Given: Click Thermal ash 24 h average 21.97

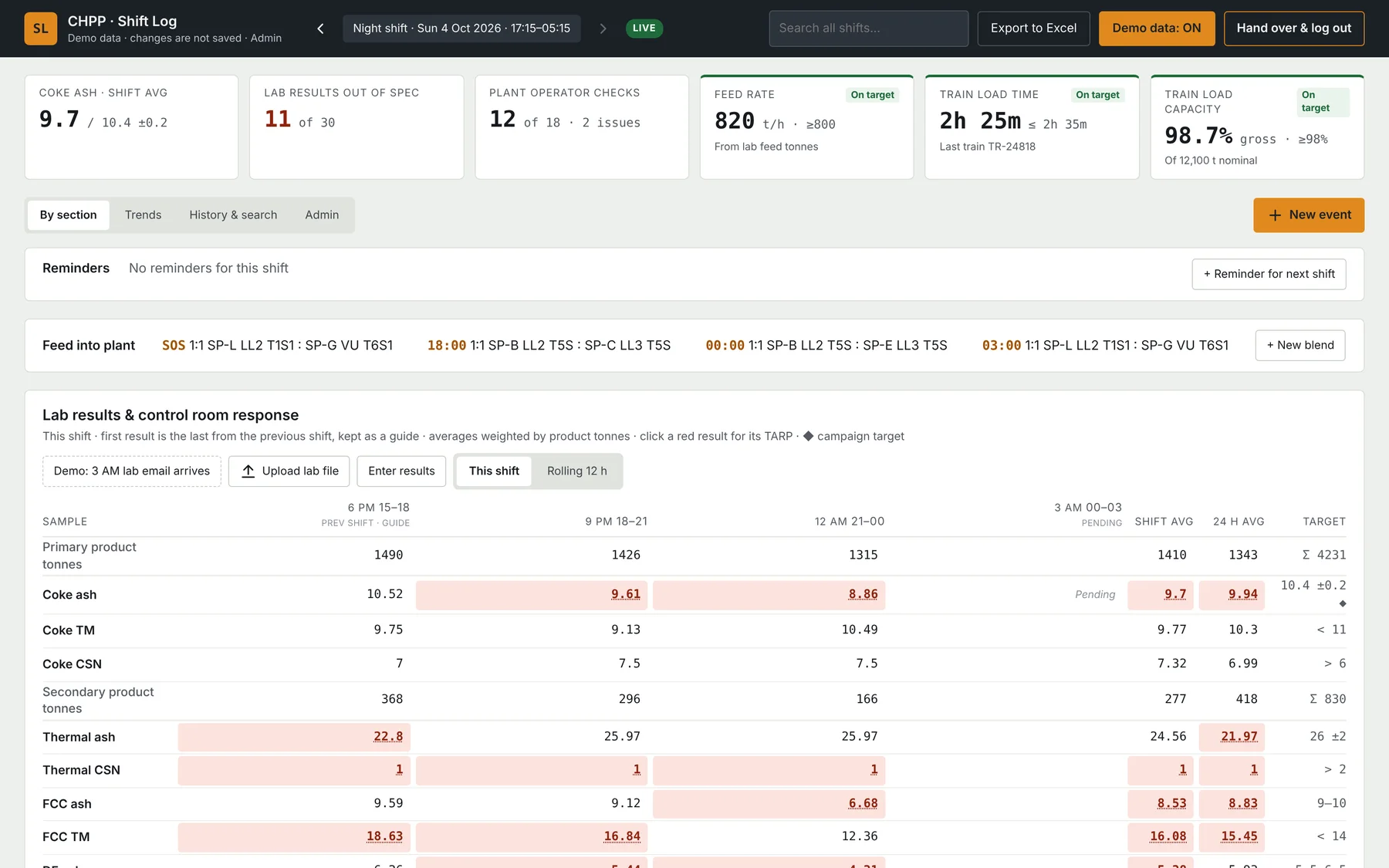Looking at the screenshot, I should [1232, 737].
